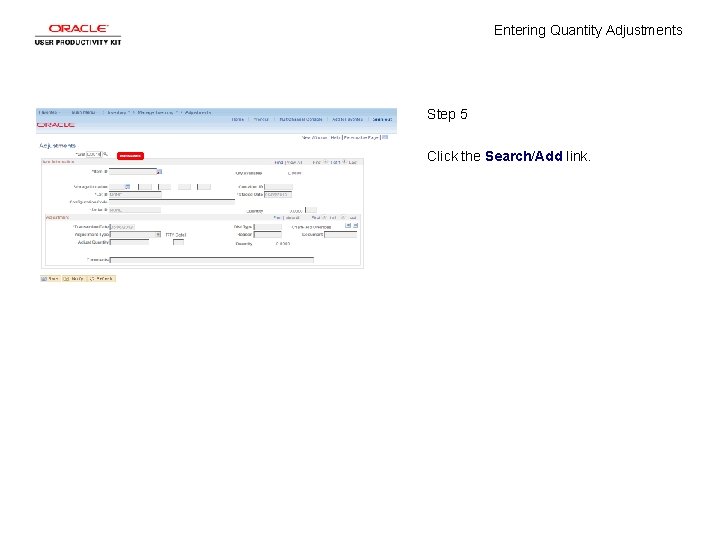Open the Item ID lookup icon

click(159, 172)
